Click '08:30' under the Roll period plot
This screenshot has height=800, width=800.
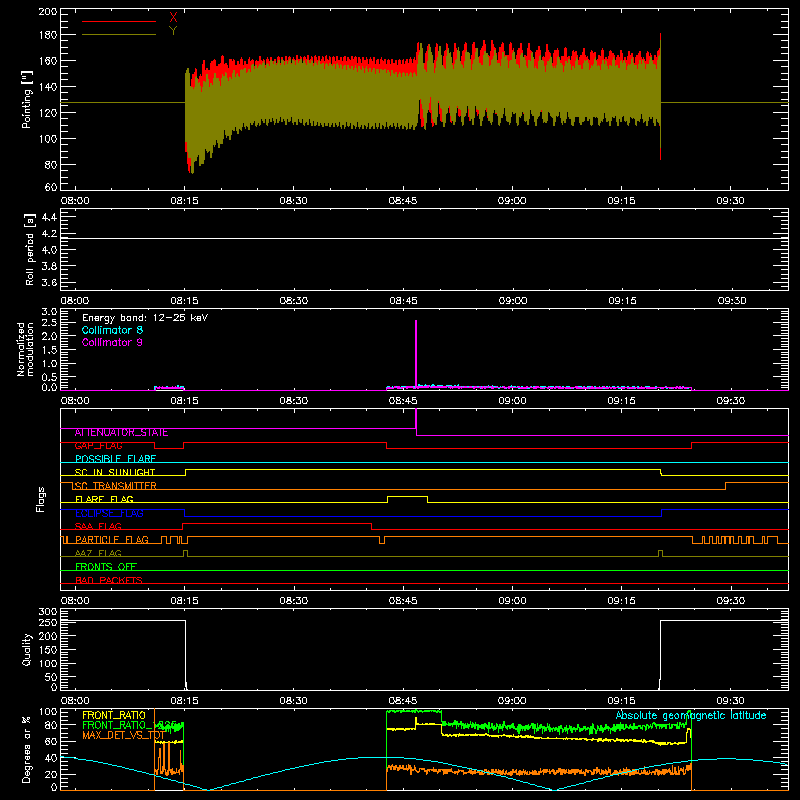(x=293, y=301)
